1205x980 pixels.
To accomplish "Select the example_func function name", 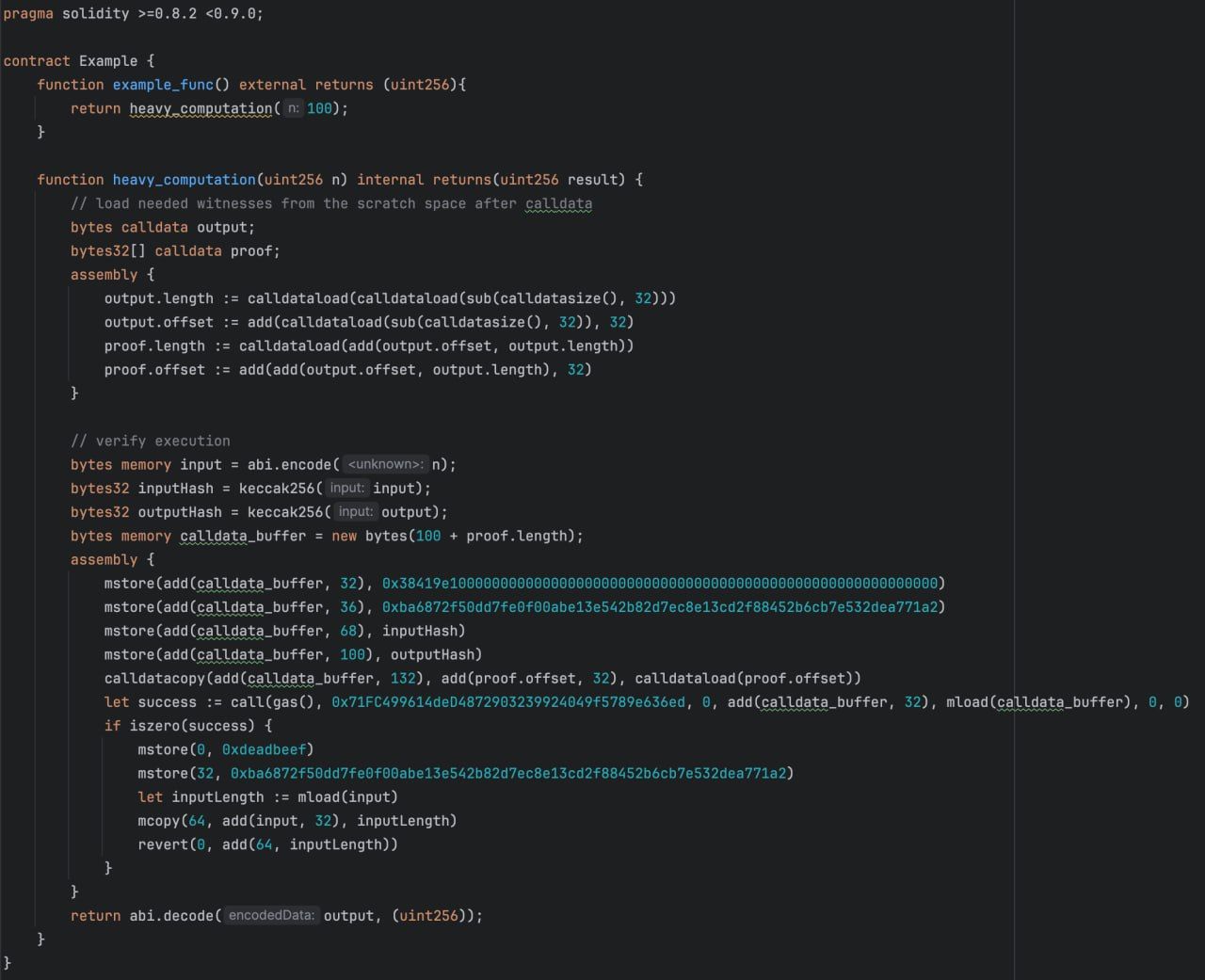I will (163, 85).
